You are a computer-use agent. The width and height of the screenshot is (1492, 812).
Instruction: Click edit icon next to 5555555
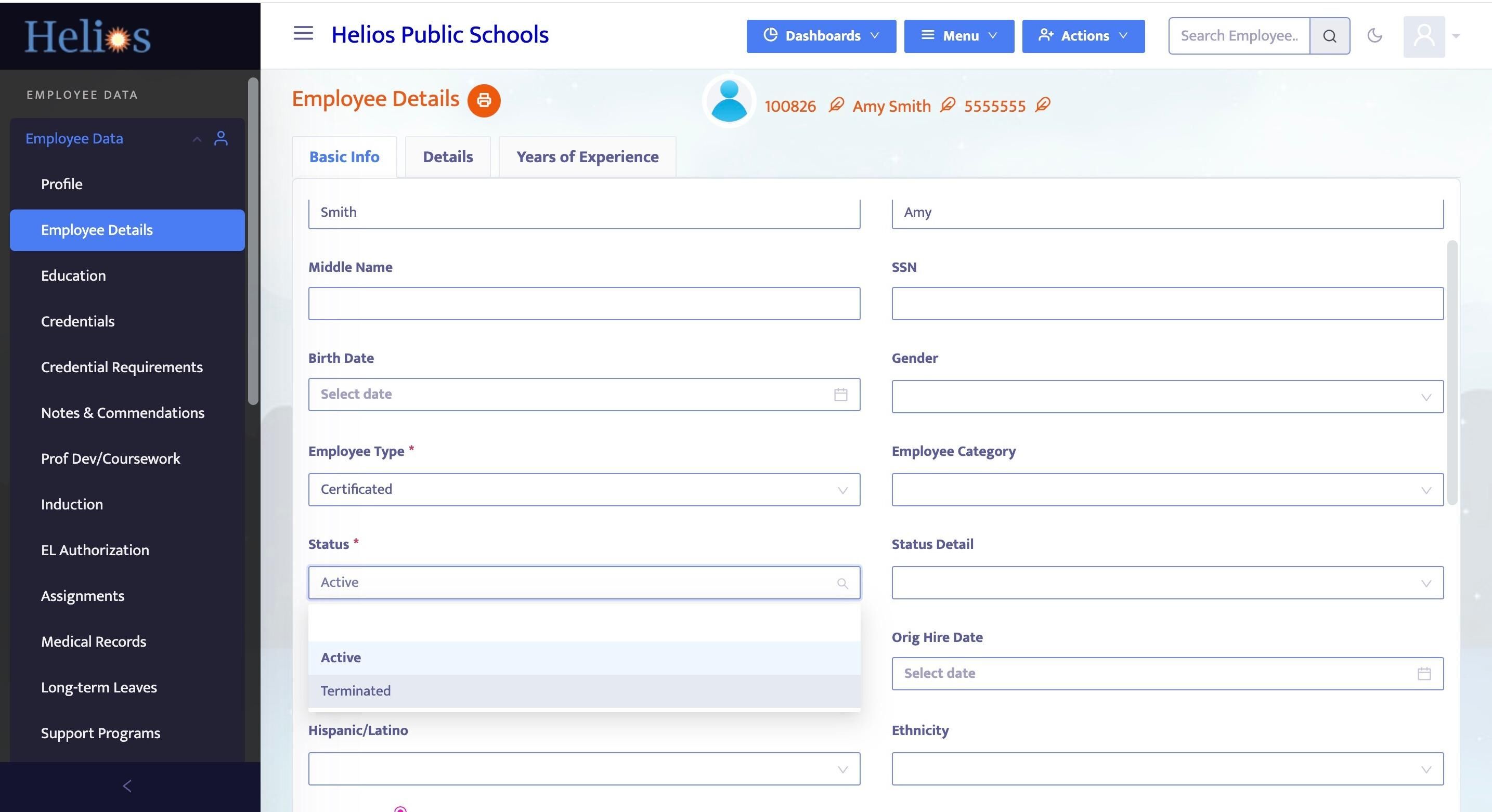coord(1043,105)
